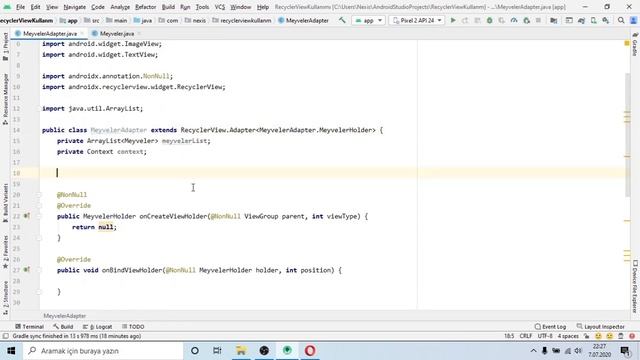The height and width of the screenshot is (360, 640).
Task: Change UTF-8 file encoding in status bar
Action: point(545,336)
